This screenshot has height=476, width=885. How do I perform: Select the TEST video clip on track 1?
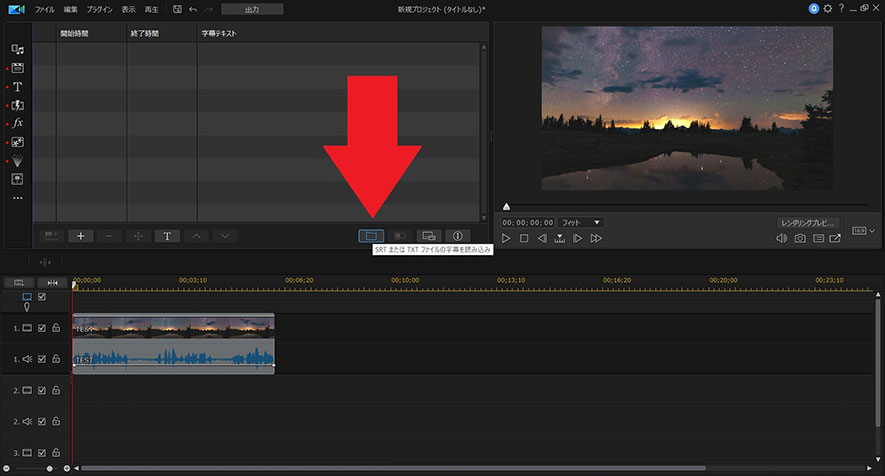pos(174,326)
